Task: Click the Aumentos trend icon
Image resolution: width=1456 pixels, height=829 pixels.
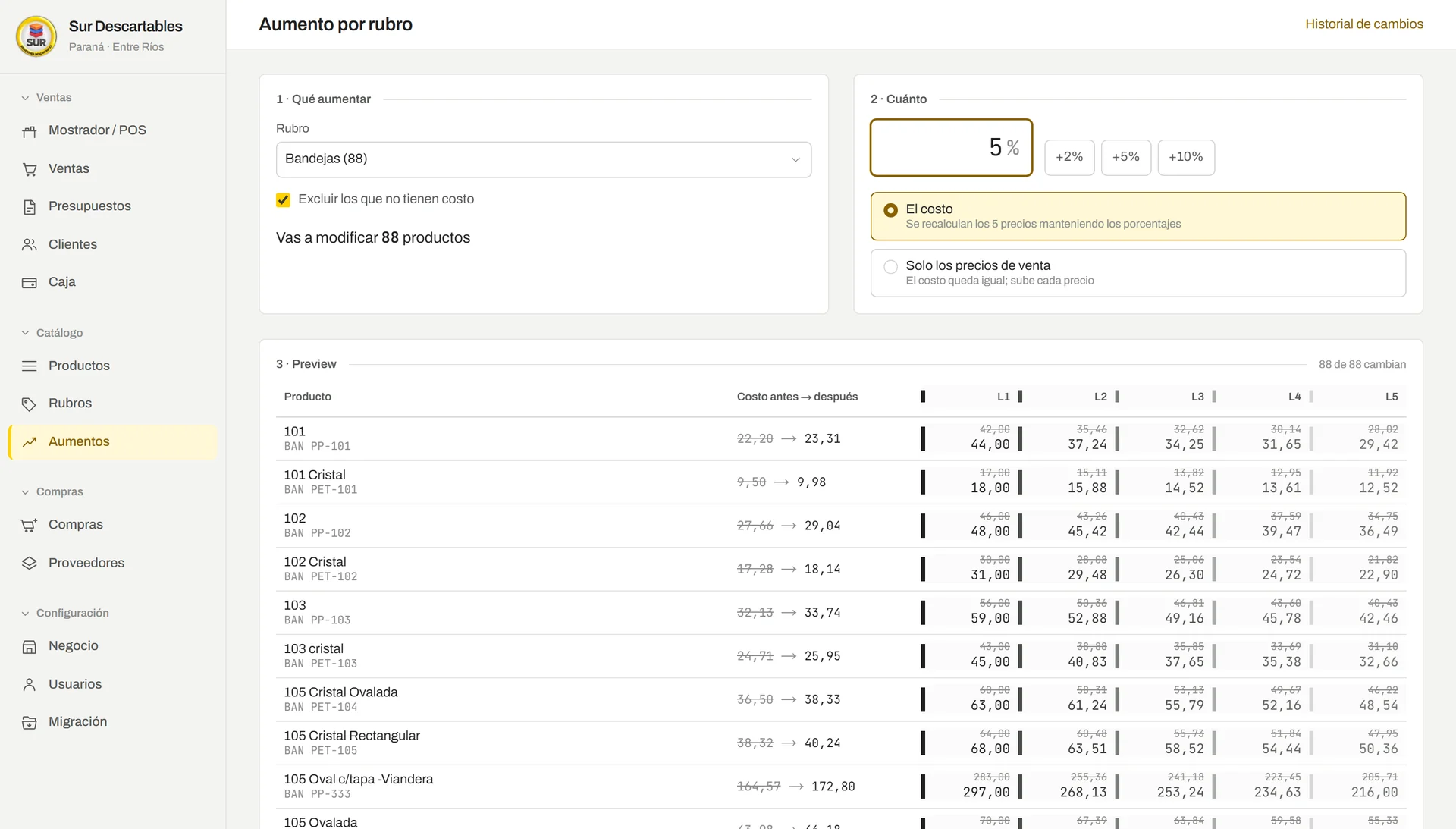Action: click(30, 442)
